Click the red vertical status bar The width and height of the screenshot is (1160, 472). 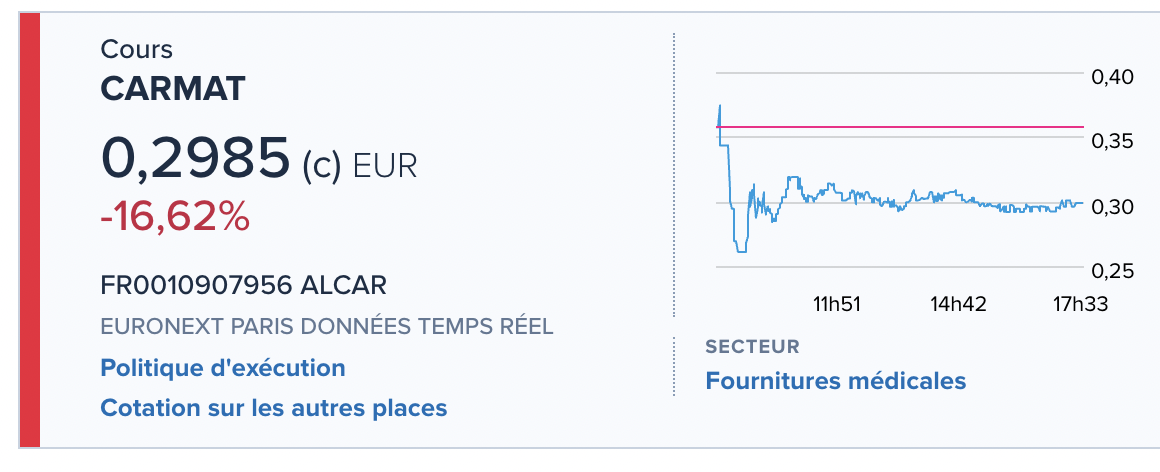[29, 230]
